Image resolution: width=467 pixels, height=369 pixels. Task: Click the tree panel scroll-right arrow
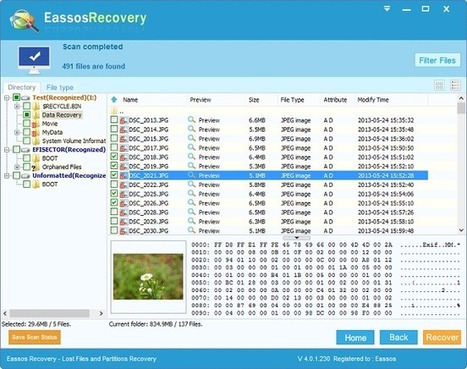pyautogui.click(x=101, y=313)
